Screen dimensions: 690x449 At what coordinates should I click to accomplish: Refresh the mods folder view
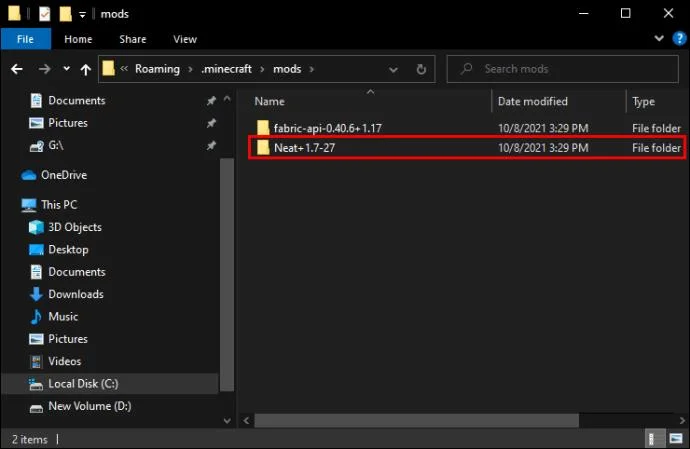[421, 69]
